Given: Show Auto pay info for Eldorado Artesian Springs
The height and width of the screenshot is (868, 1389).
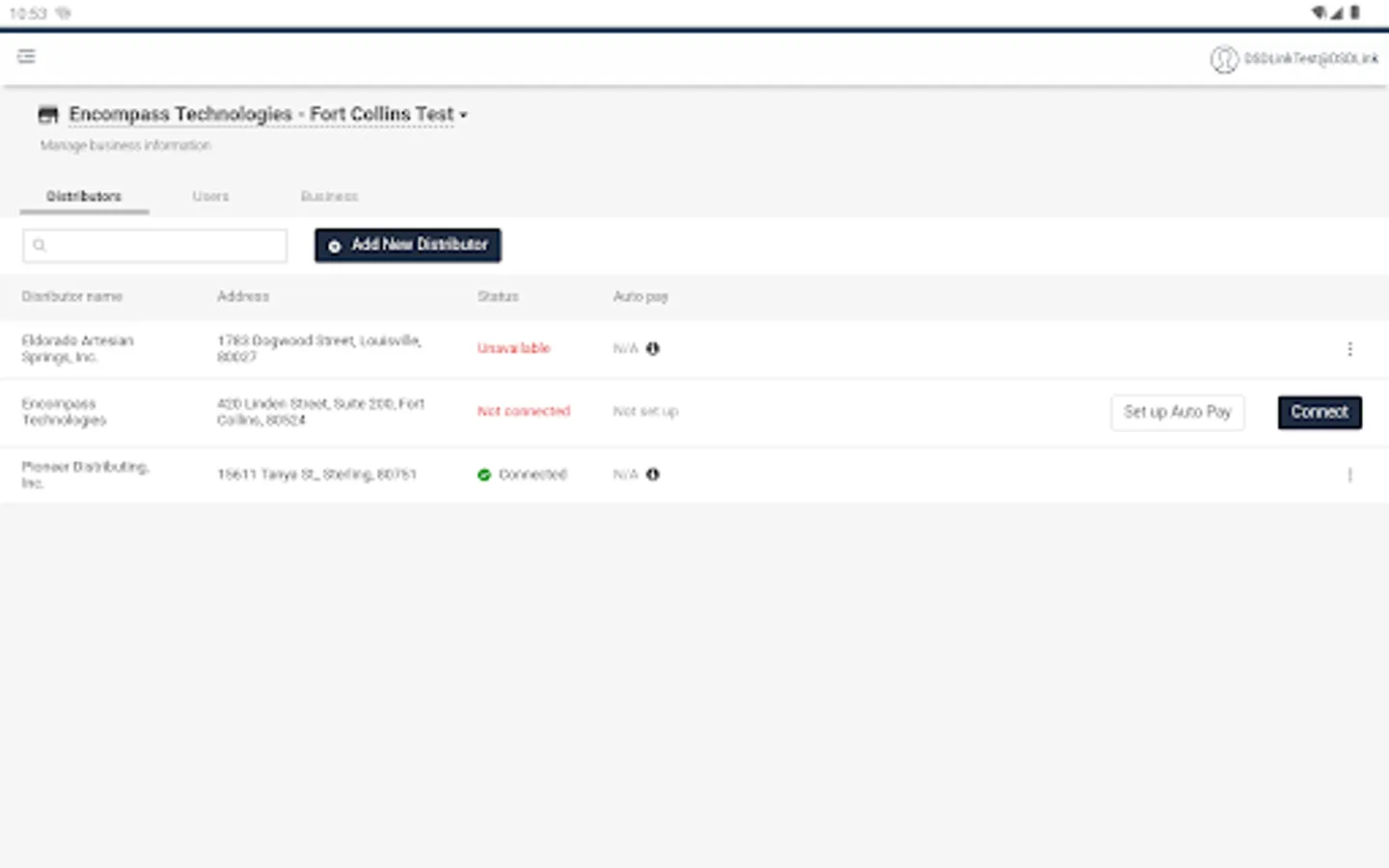Looking at the screenshot, I should 653,348.
